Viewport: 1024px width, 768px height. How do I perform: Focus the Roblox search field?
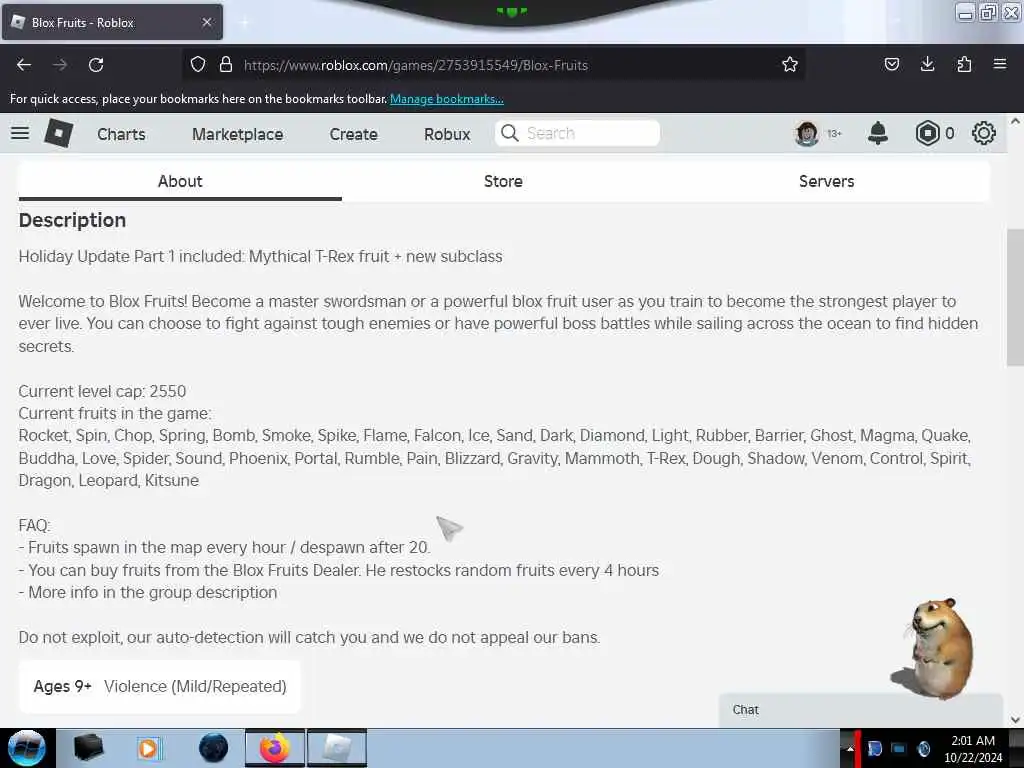(577, 133)
